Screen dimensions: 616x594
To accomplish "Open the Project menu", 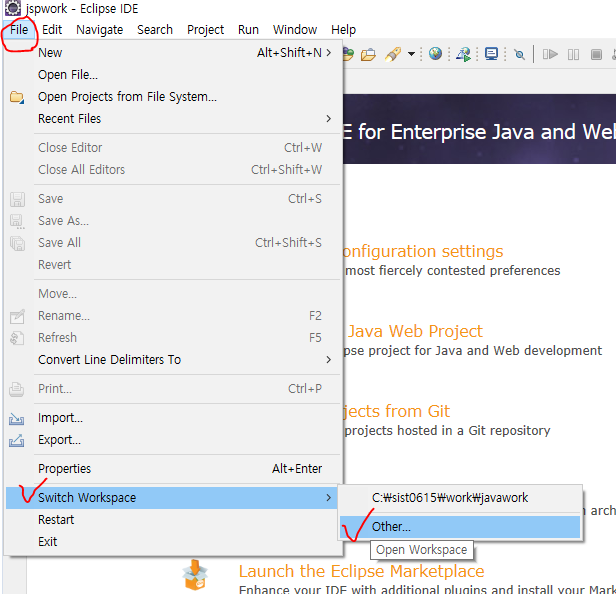I will click(x=205, y=30).
